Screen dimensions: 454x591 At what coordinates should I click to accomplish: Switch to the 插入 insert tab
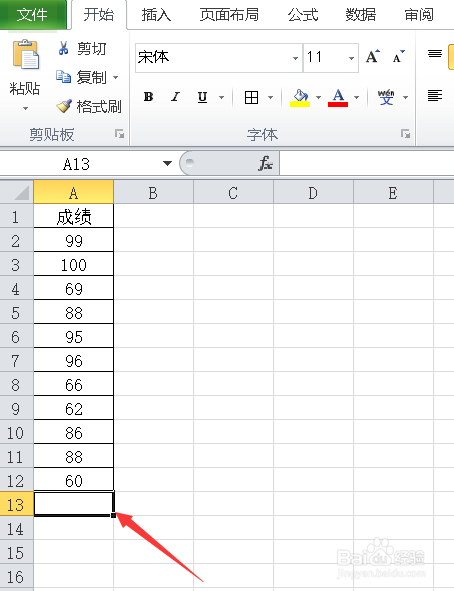click(x=156, y=15)
